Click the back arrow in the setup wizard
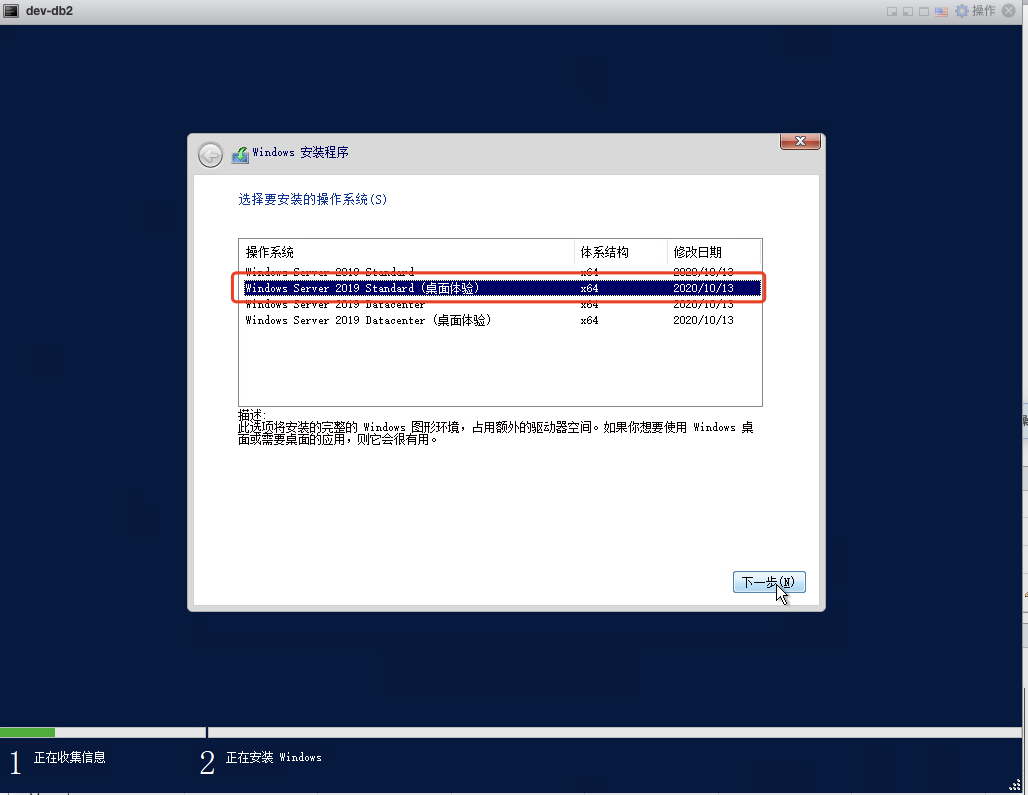 click(x=210, y=154)
